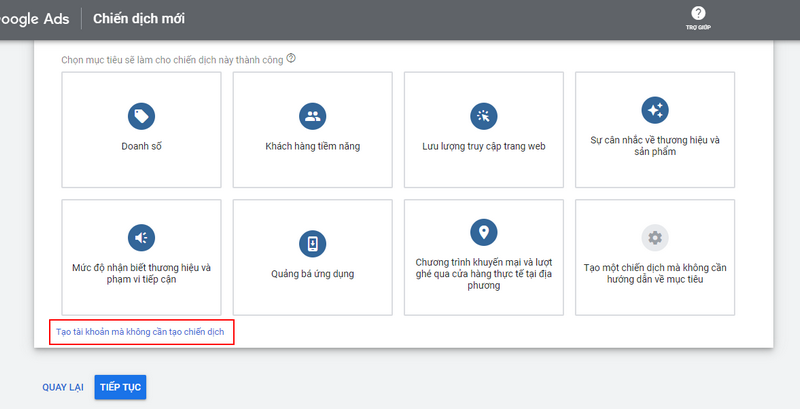
Task: Select the megaphone brand awareness icon
Action: tap(141, 237)
